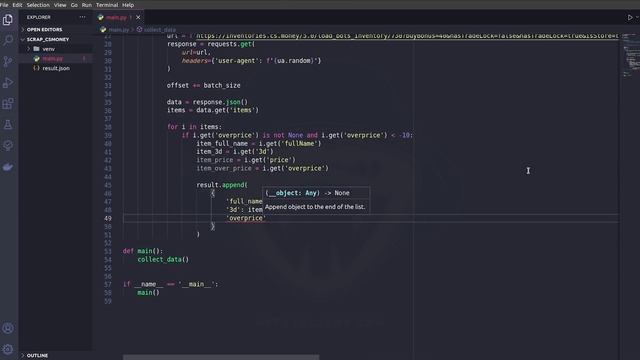Click main.py in the breadcrumb
The height and width of the screenshot is (360, 640).
point(118,30)
